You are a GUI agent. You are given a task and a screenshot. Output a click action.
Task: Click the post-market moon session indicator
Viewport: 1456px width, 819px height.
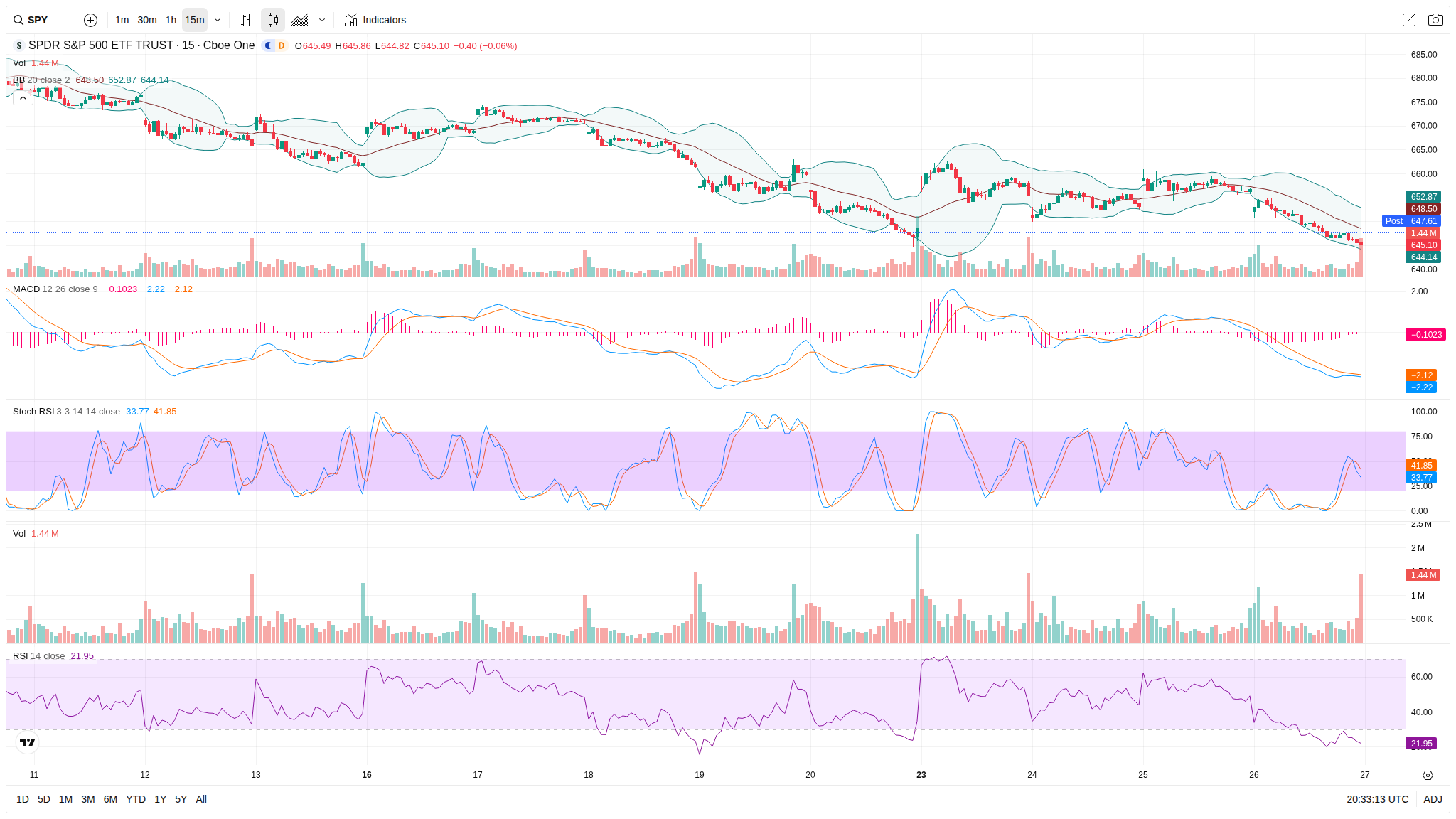pyautogui.click(x=268, y=45)
